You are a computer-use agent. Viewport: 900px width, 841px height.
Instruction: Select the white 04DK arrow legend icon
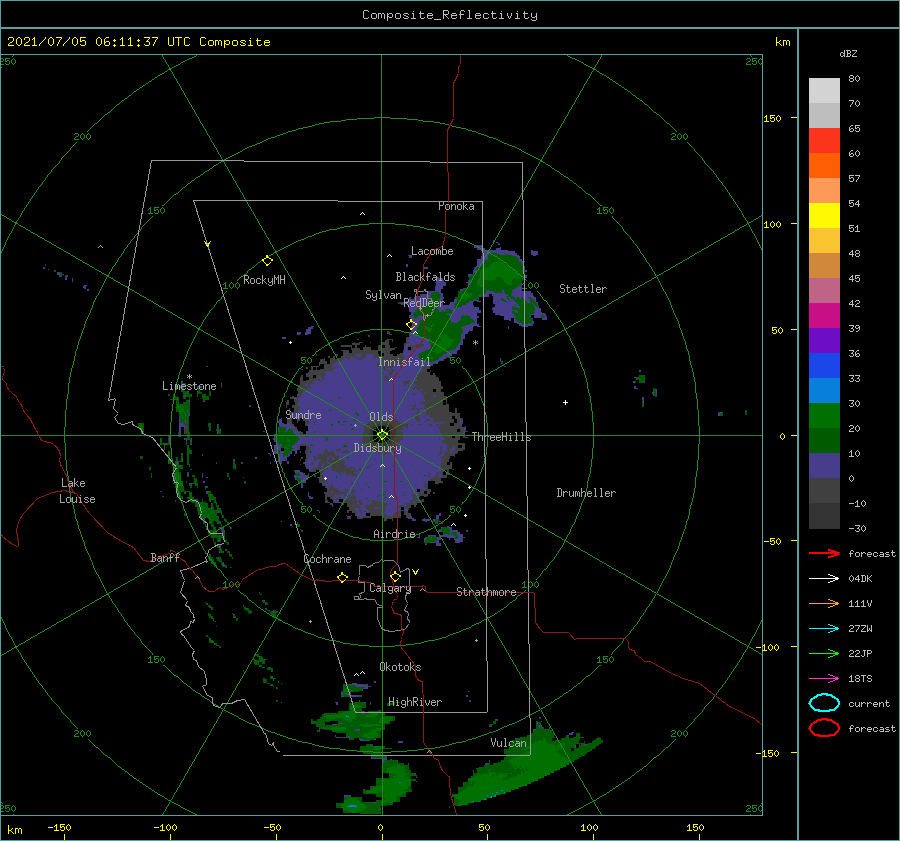[824, 578]
